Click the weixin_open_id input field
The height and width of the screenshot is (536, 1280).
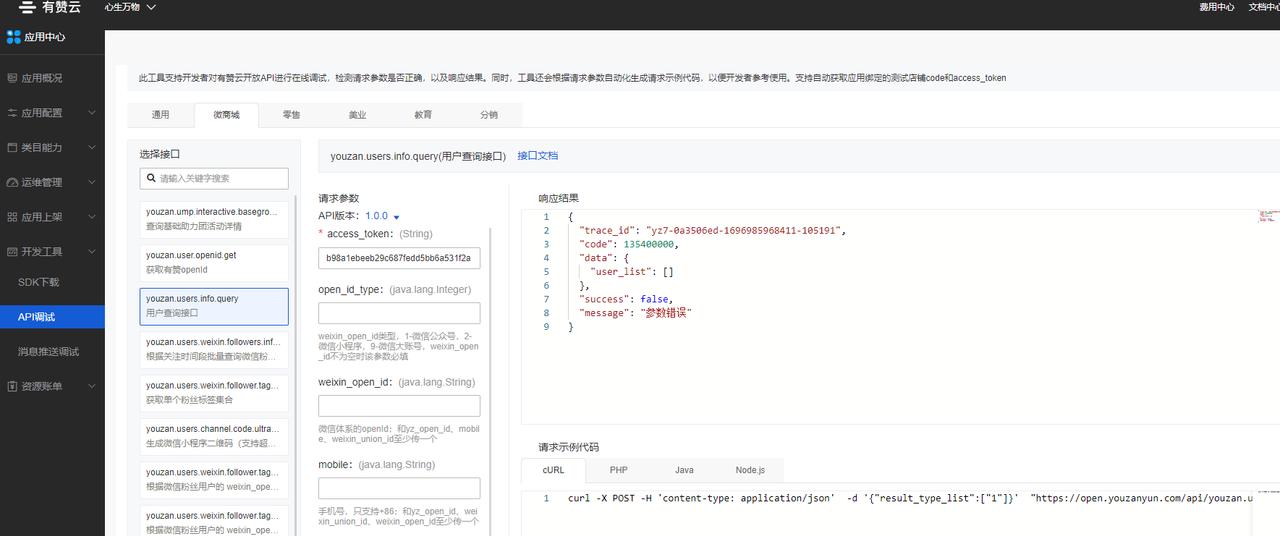pos(399,406)
